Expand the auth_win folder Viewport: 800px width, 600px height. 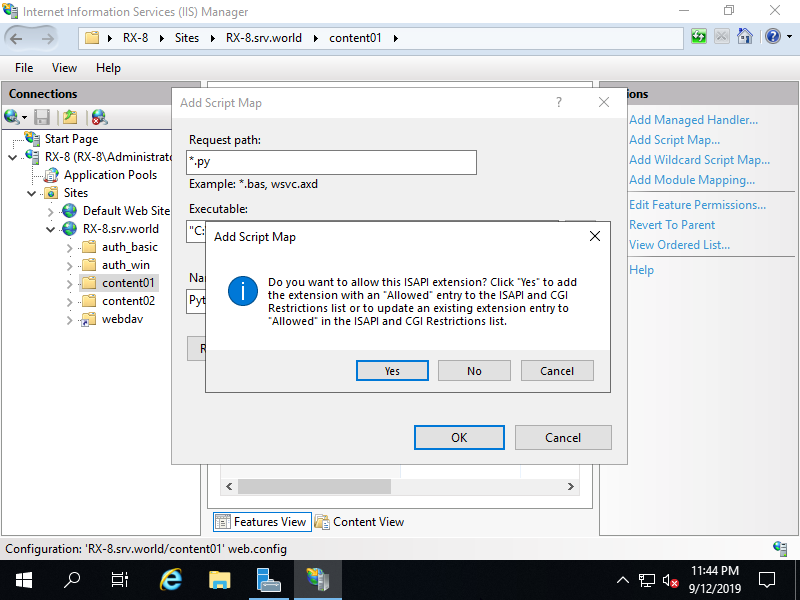coord(69,265)
